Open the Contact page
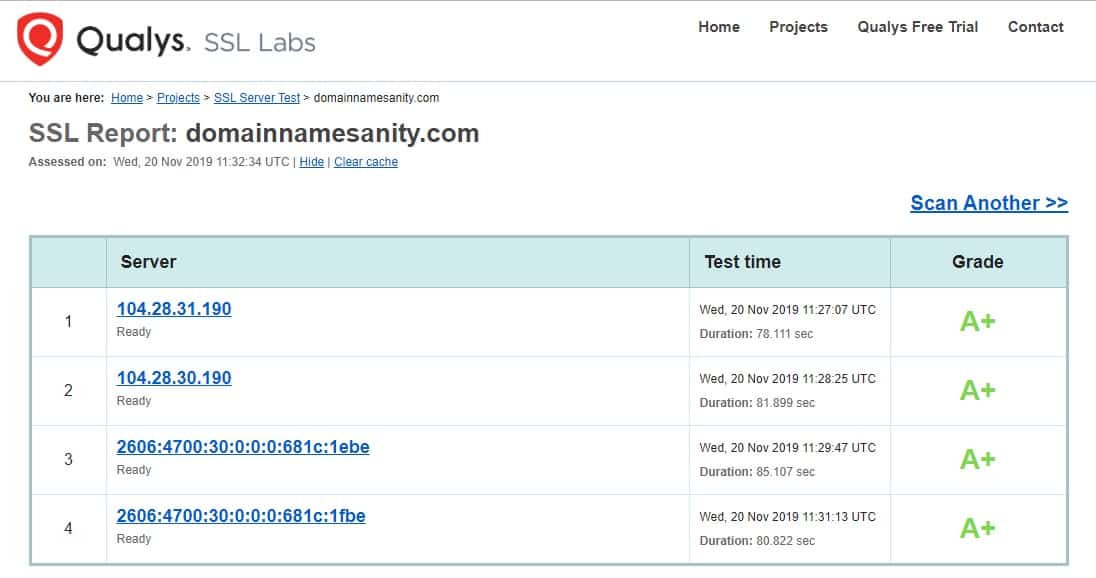 (x=1036, y=27)
